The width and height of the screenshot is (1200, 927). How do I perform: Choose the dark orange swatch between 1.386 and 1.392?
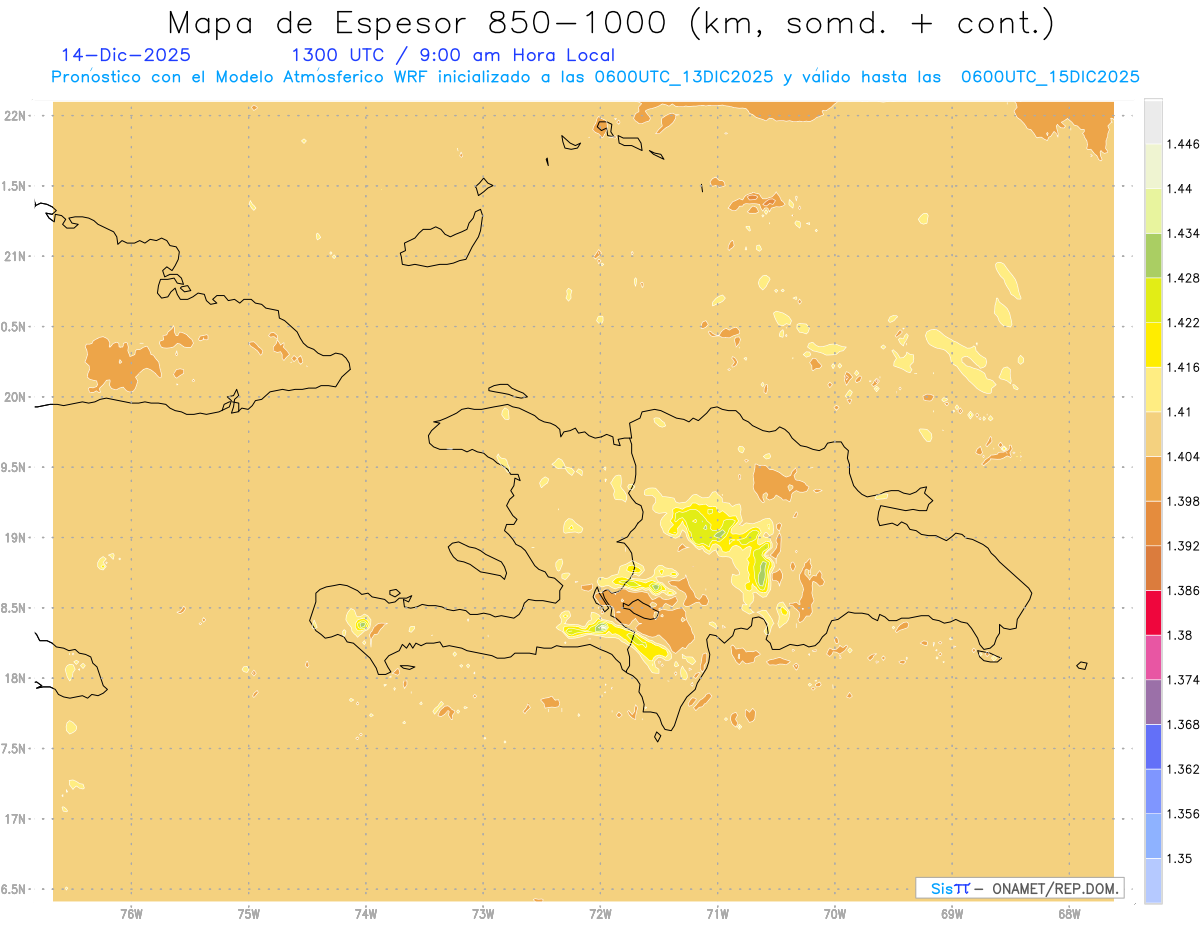1153,568
